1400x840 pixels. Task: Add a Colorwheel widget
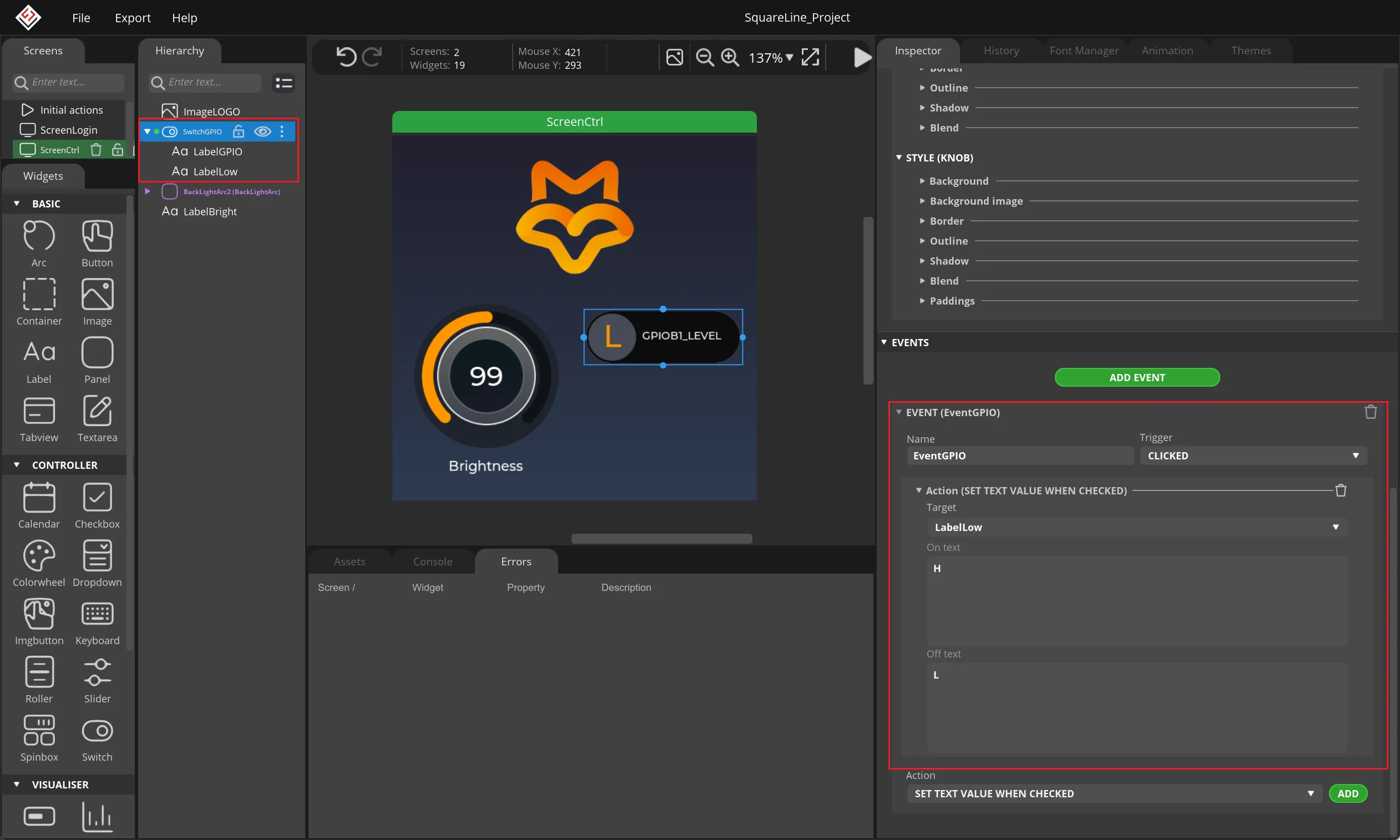click(39, 564)
